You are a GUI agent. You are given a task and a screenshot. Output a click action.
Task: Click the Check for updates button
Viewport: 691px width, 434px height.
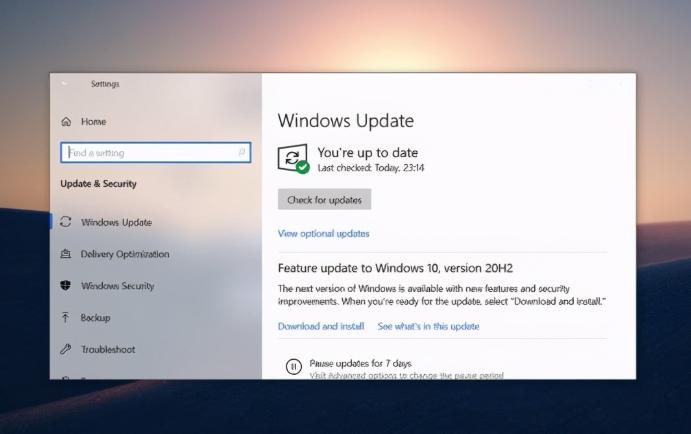pyautogui.click(x=324, y=200)
